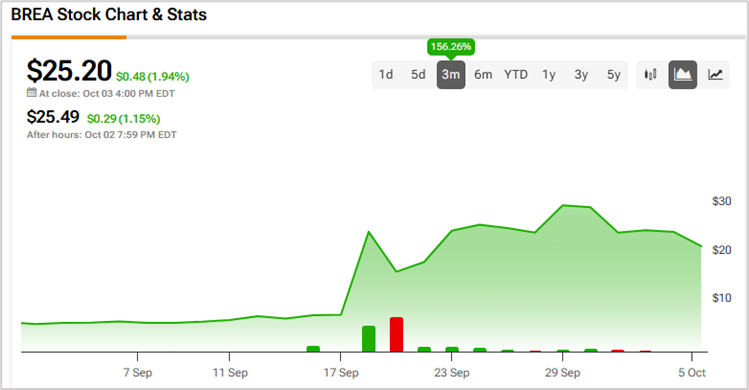Click the 17 Sep axis label
The image size is (749, 390).
coord(341,373)
